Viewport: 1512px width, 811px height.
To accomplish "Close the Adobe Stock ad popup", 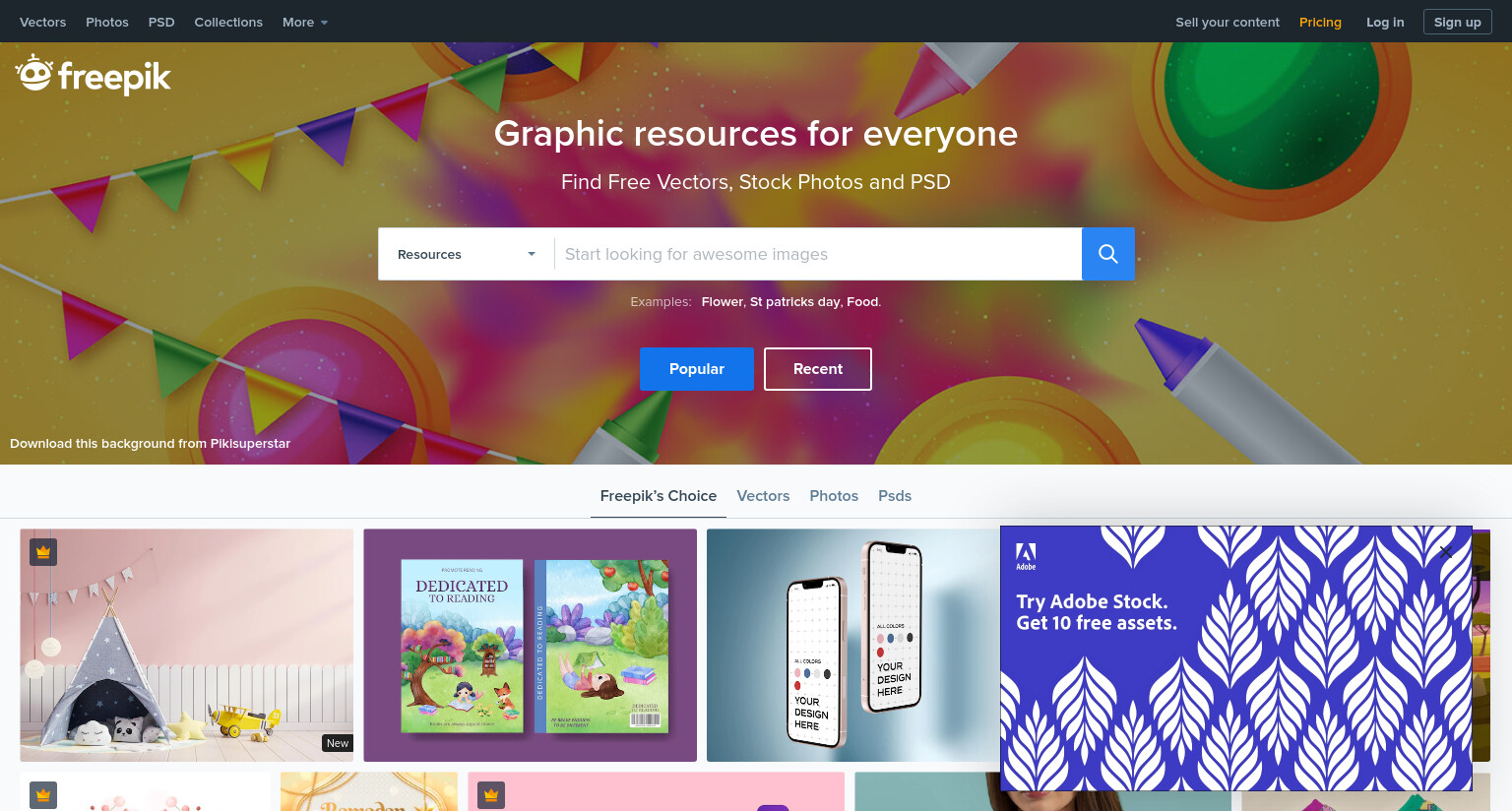I will (x=1445, y=552).
